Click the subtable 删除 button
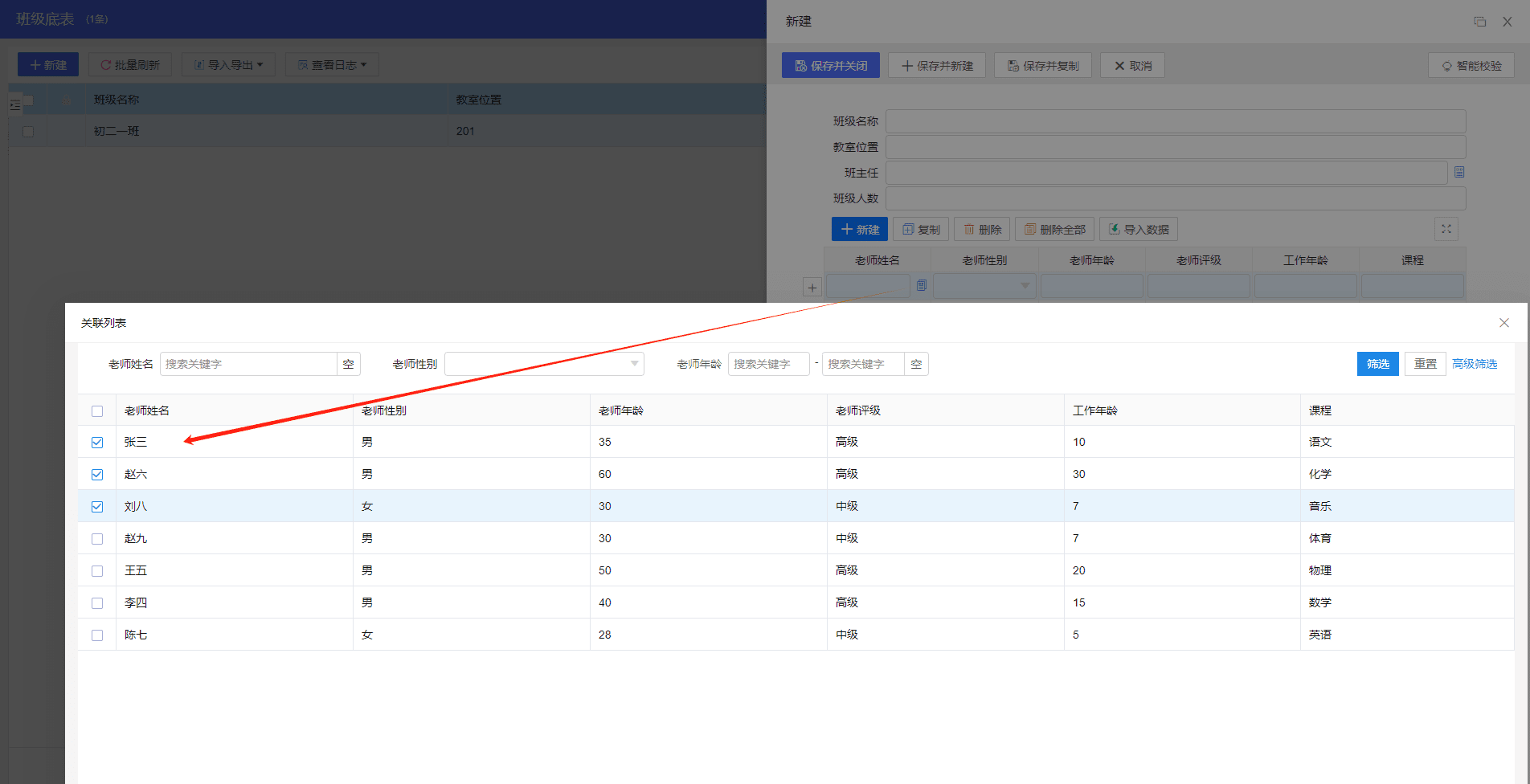 982,229
